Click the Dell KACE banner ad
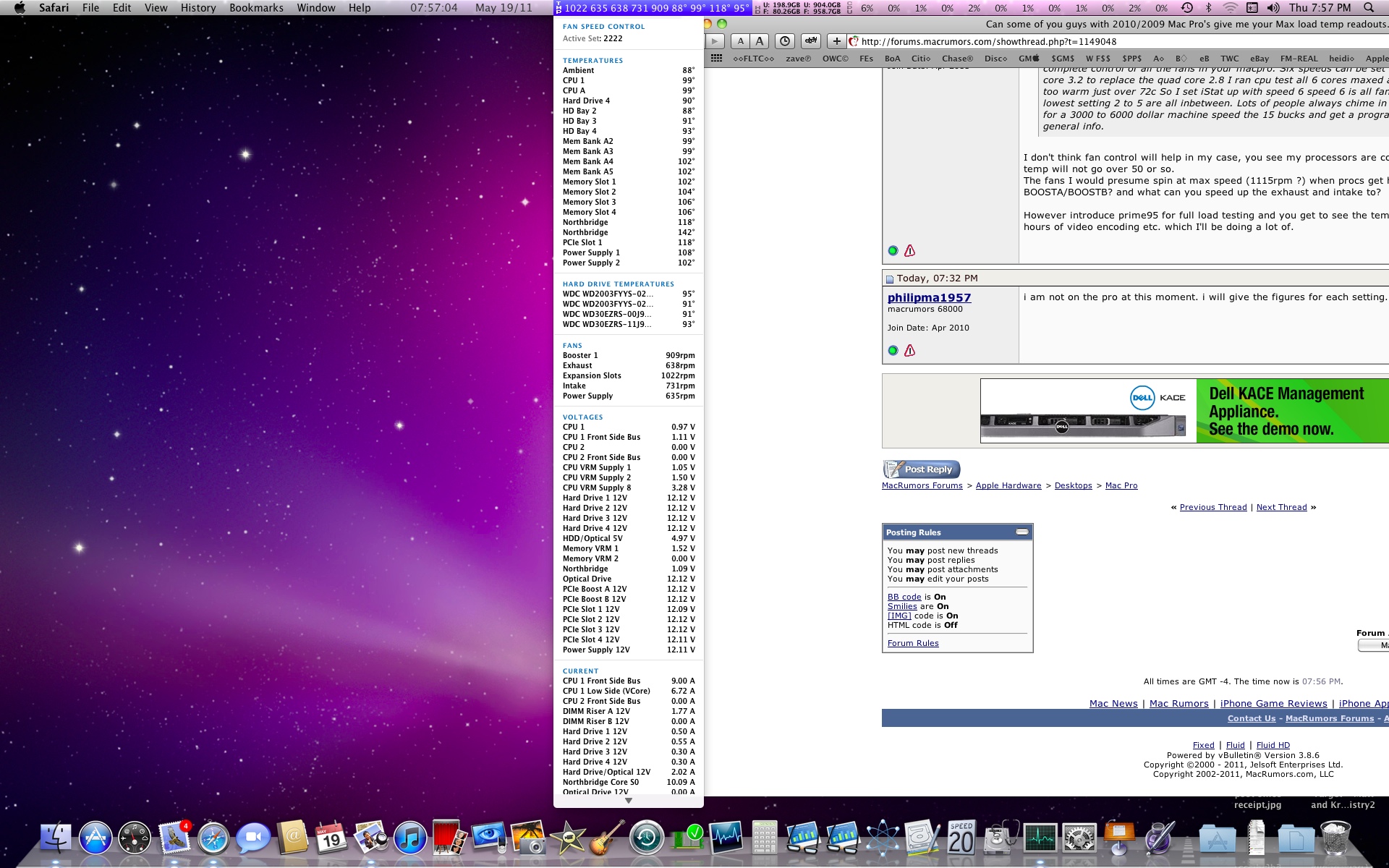The width and height of the screenshot is (1389, 868). 1184,411
